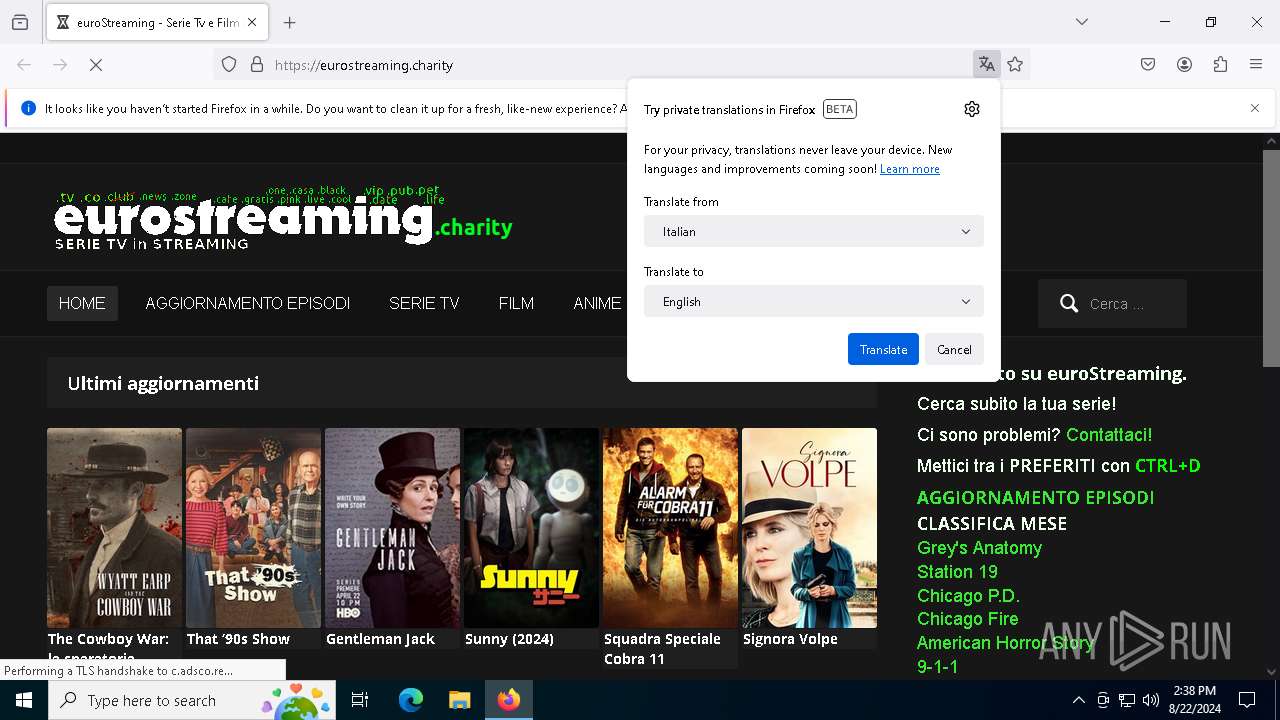Viewport: 1280px width, 720px height.
Task: Follow the Learn more link
Action: coord(909,169)
